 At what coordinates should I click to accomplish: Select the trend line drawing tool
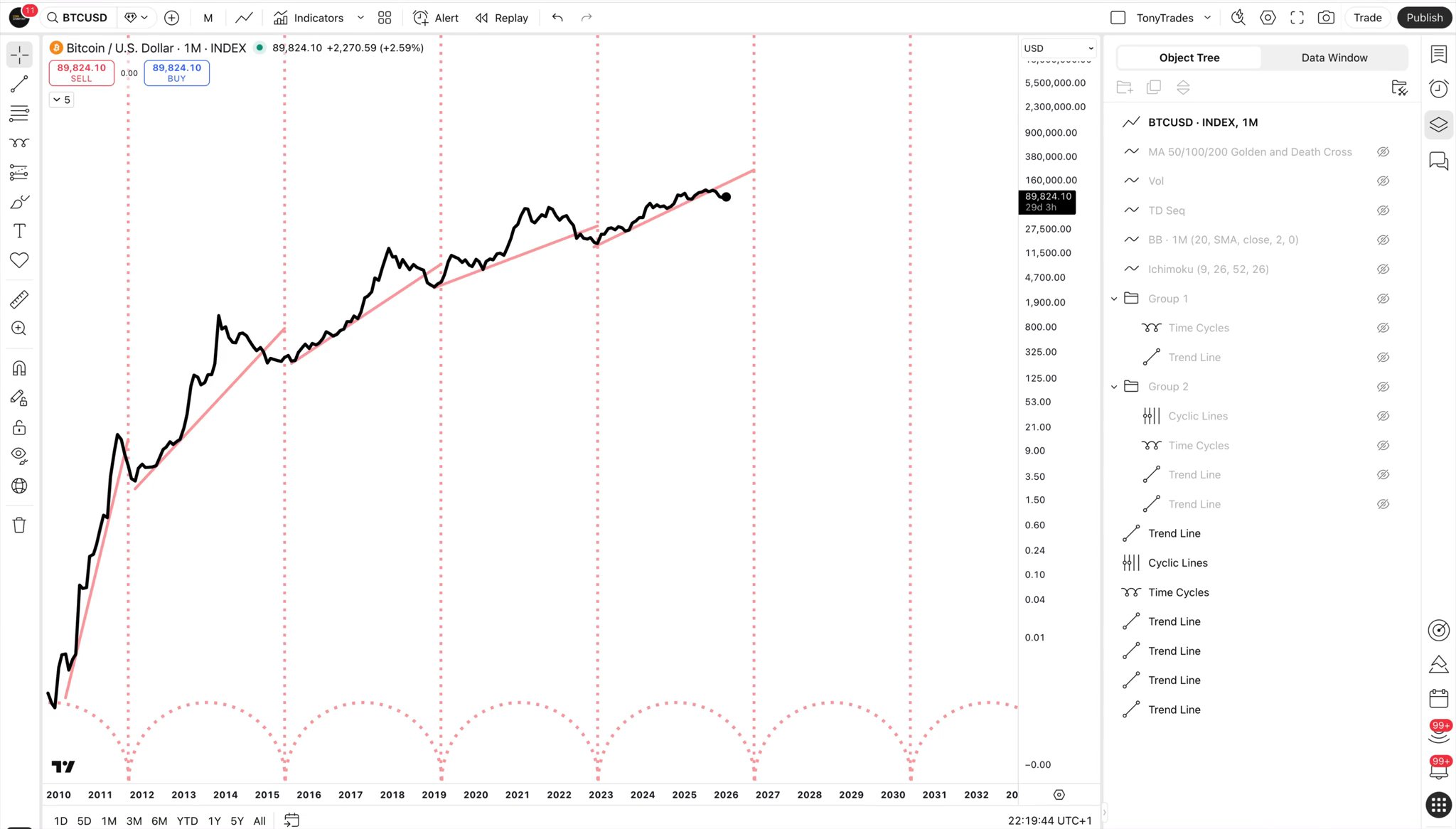coord(19,84)
